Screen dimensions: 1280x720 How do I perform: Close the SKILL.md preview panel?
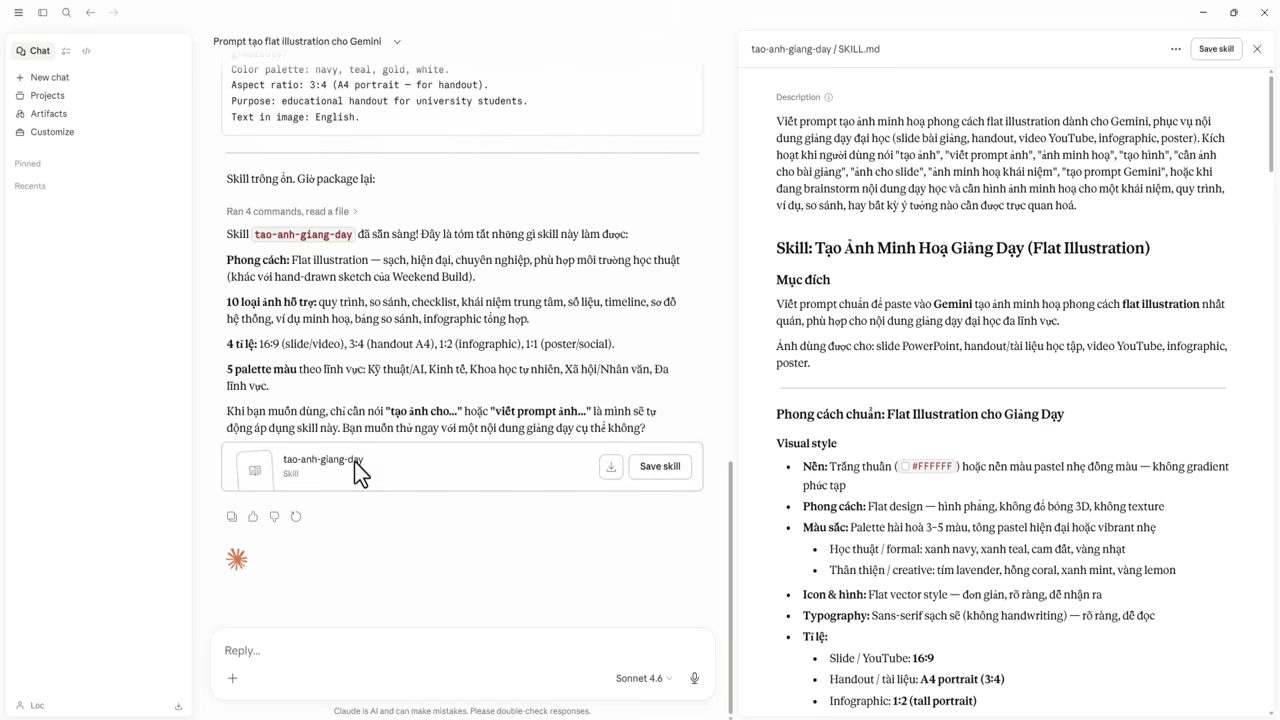pyautogui.click(x=1257, y=49)
